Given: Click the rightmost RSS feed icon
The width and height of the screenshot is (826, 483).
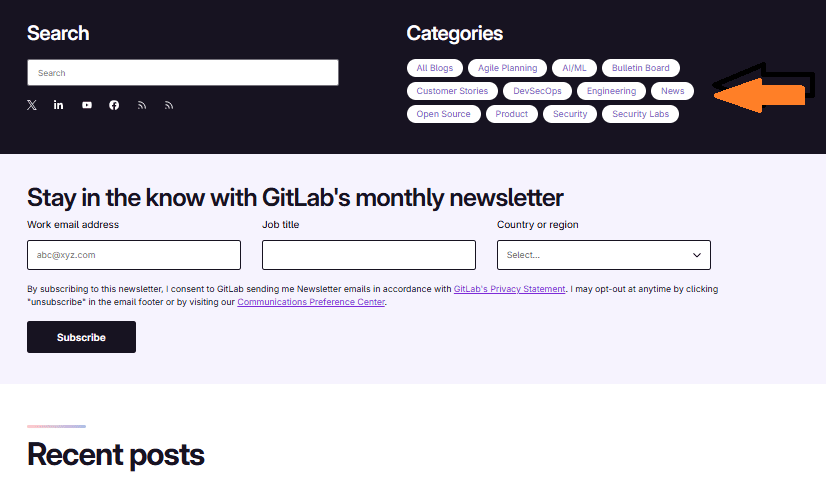Looking at the screenshot, I should point(169,105).
